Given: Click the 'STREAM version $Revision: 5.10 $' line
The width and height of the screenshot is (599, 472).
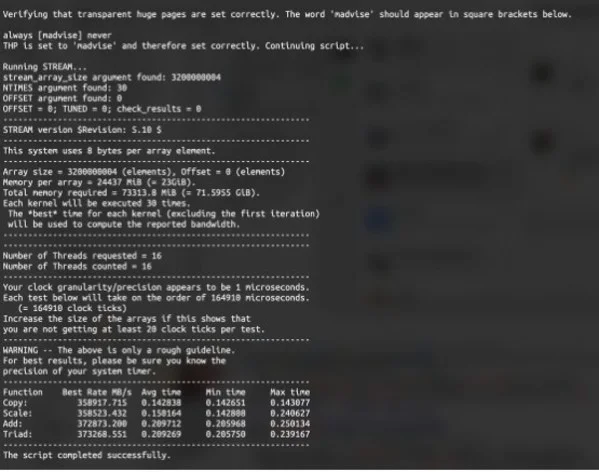Looking at the screenshot, I should click(82, 130).
